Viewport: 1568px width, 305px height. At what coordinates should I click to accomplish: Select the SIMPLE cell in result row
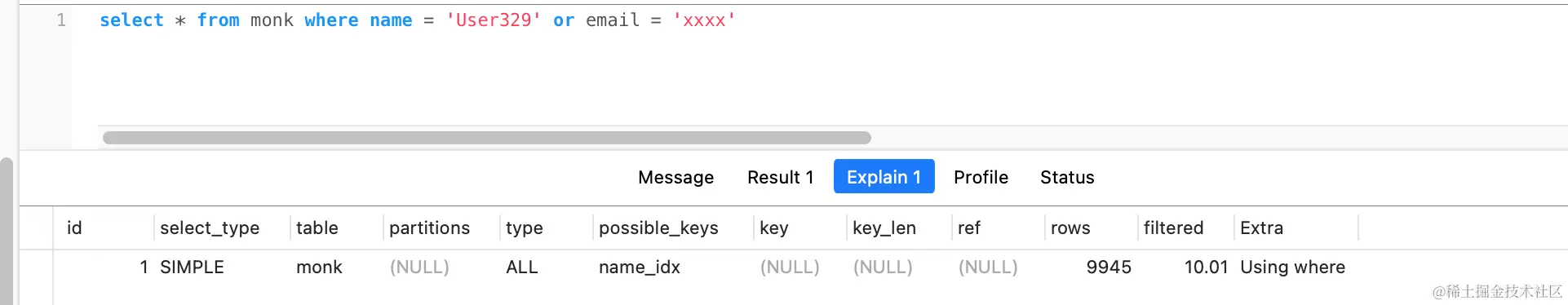[192, 267]
